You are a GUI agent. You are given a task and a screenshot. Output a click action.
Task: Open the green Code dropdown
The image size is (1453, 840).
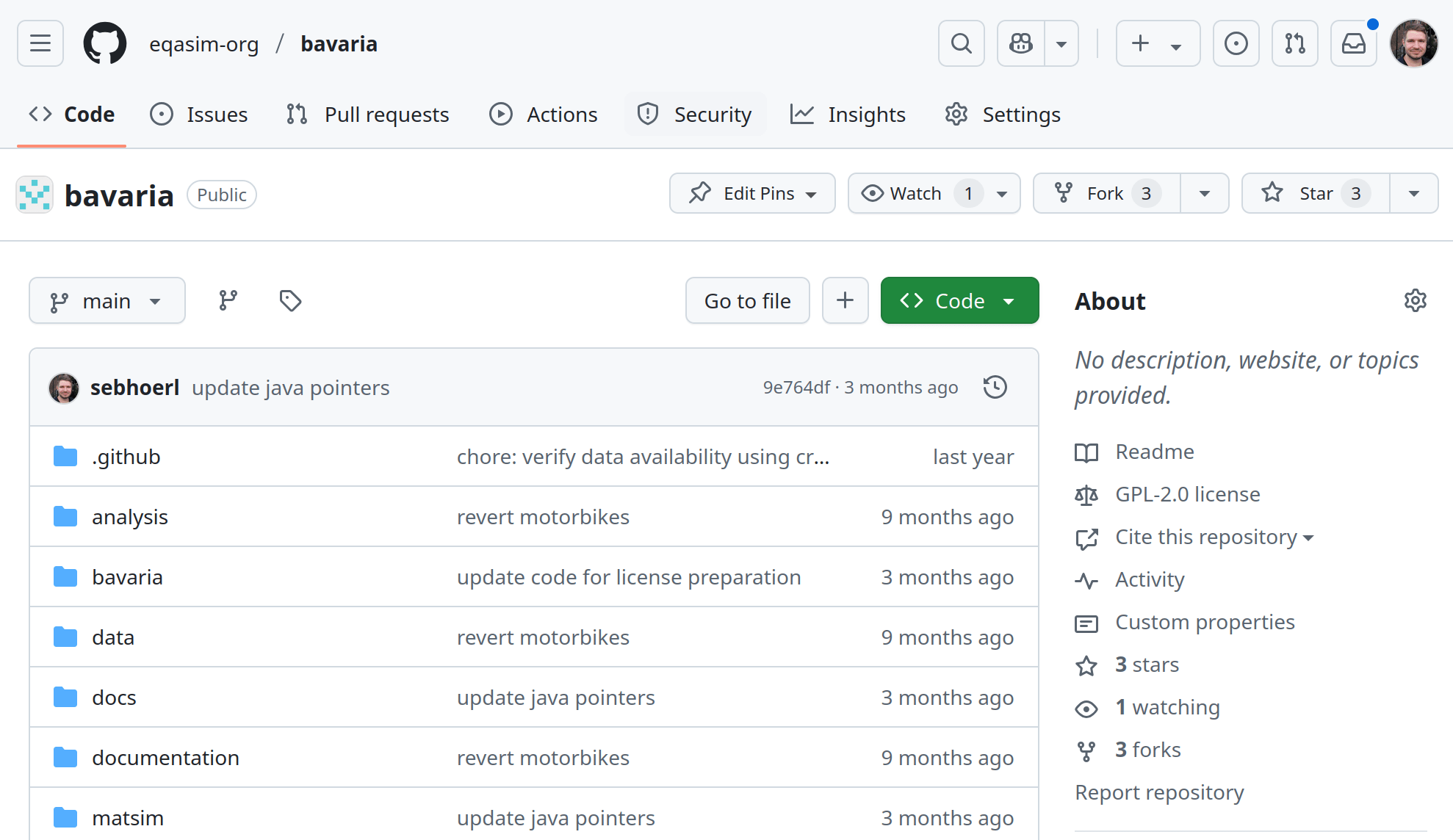[x=959, y=300]
